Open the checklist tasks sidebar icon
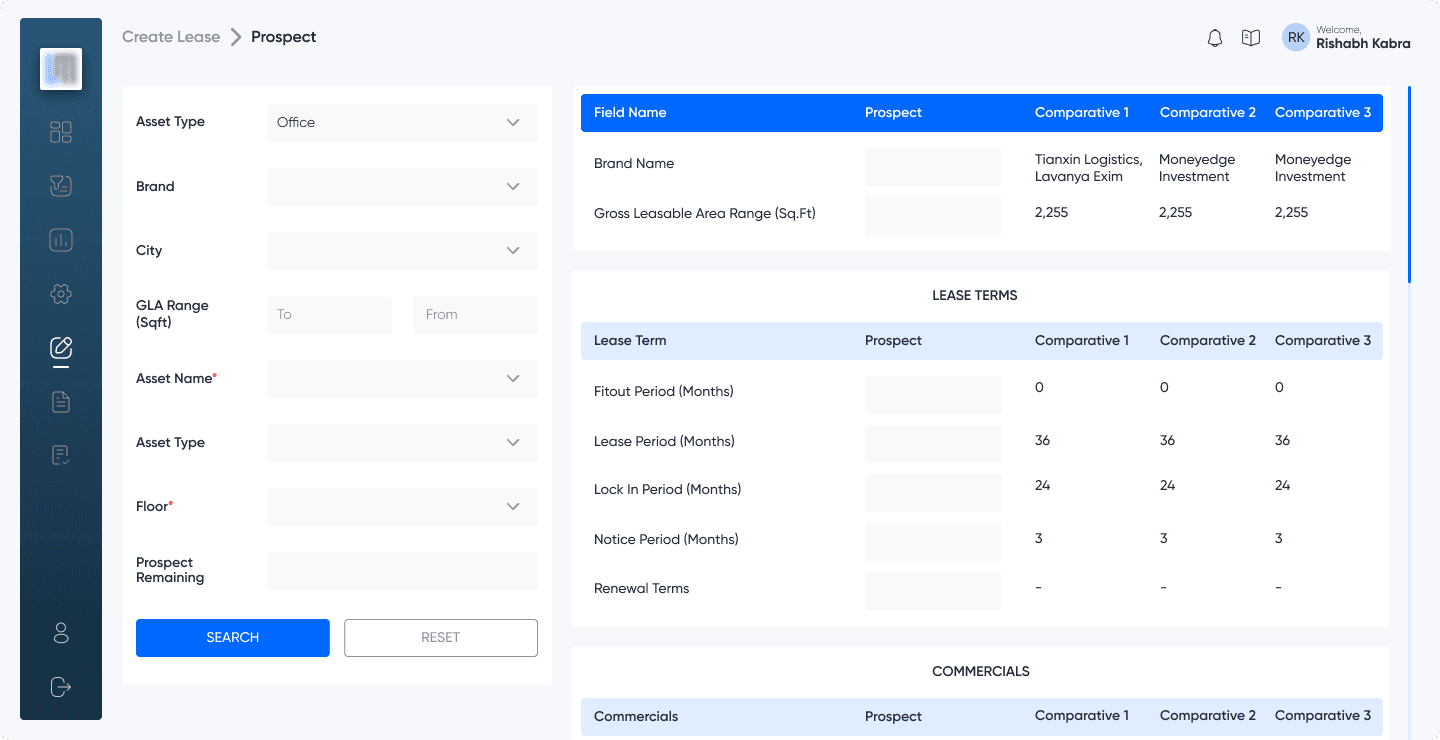 pos(61,186)
